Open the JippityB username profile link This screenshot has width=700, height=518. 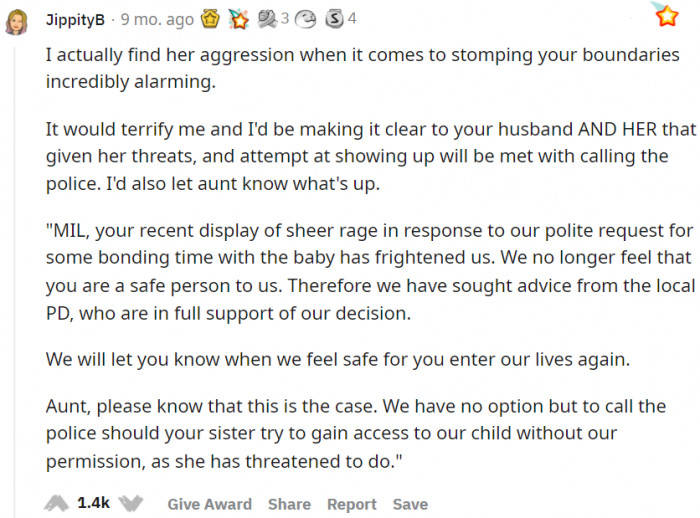75,19
